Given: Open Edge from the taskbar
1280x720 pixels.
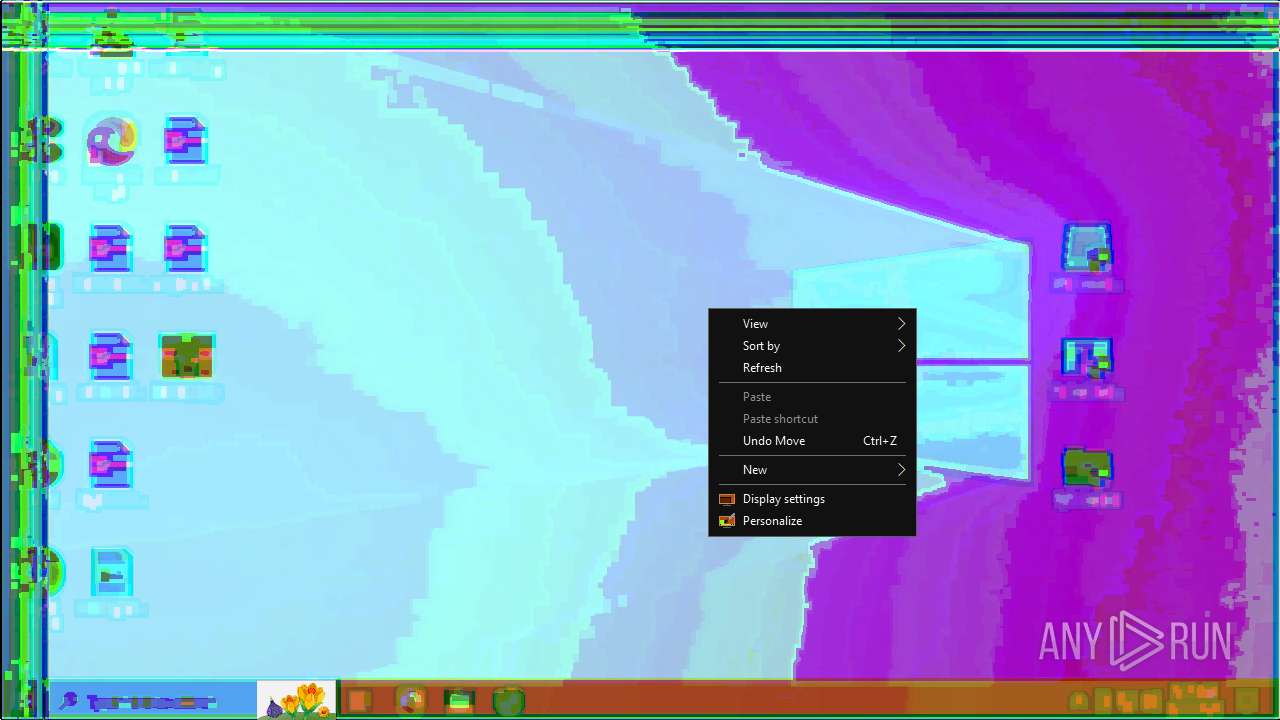Looking at the screenshot, I should tap(410, 701).
